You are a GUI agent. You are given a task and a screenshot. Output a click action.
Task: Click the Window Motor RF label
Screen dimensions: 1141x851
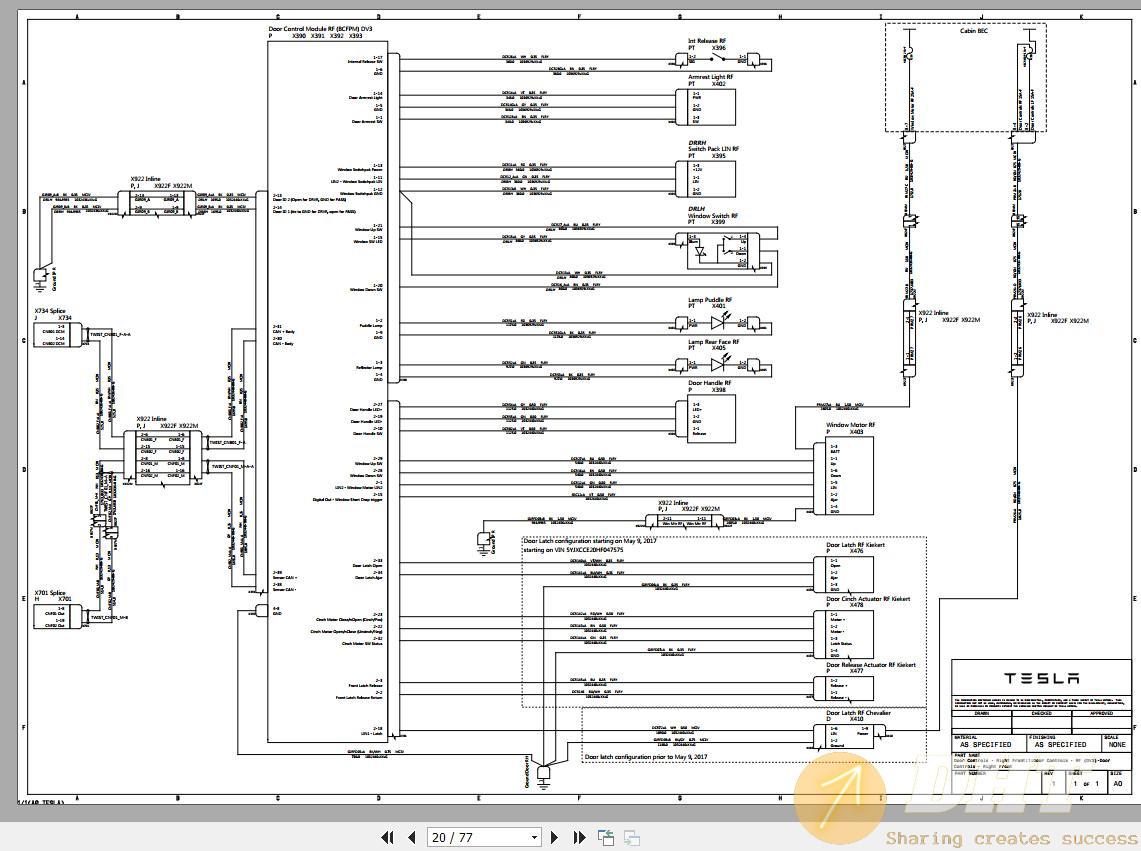[851, 425]
